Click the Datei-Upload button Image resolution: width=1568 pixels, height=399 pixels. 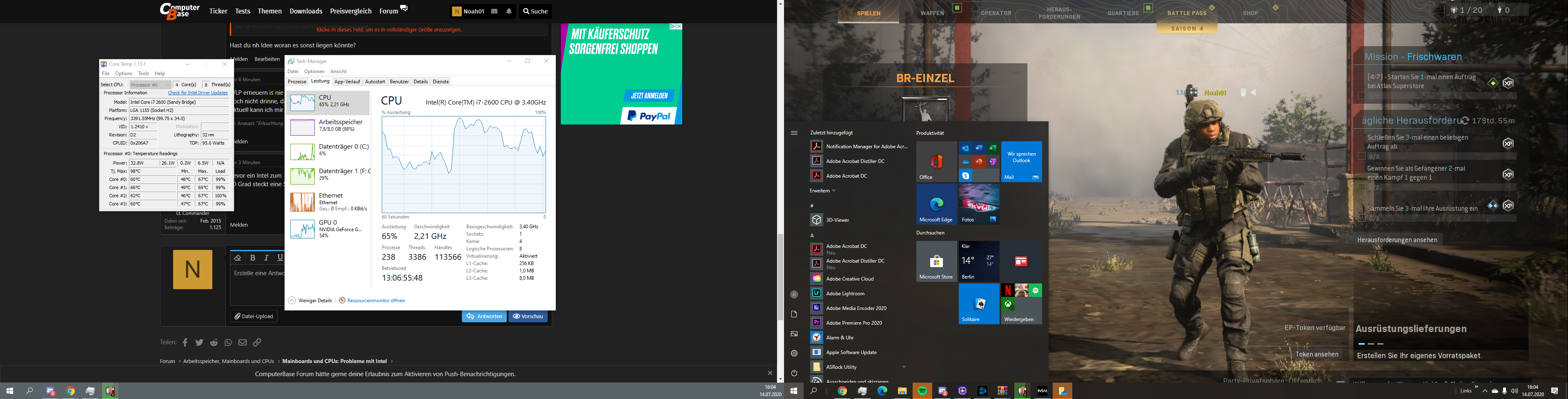pos(254,316)
